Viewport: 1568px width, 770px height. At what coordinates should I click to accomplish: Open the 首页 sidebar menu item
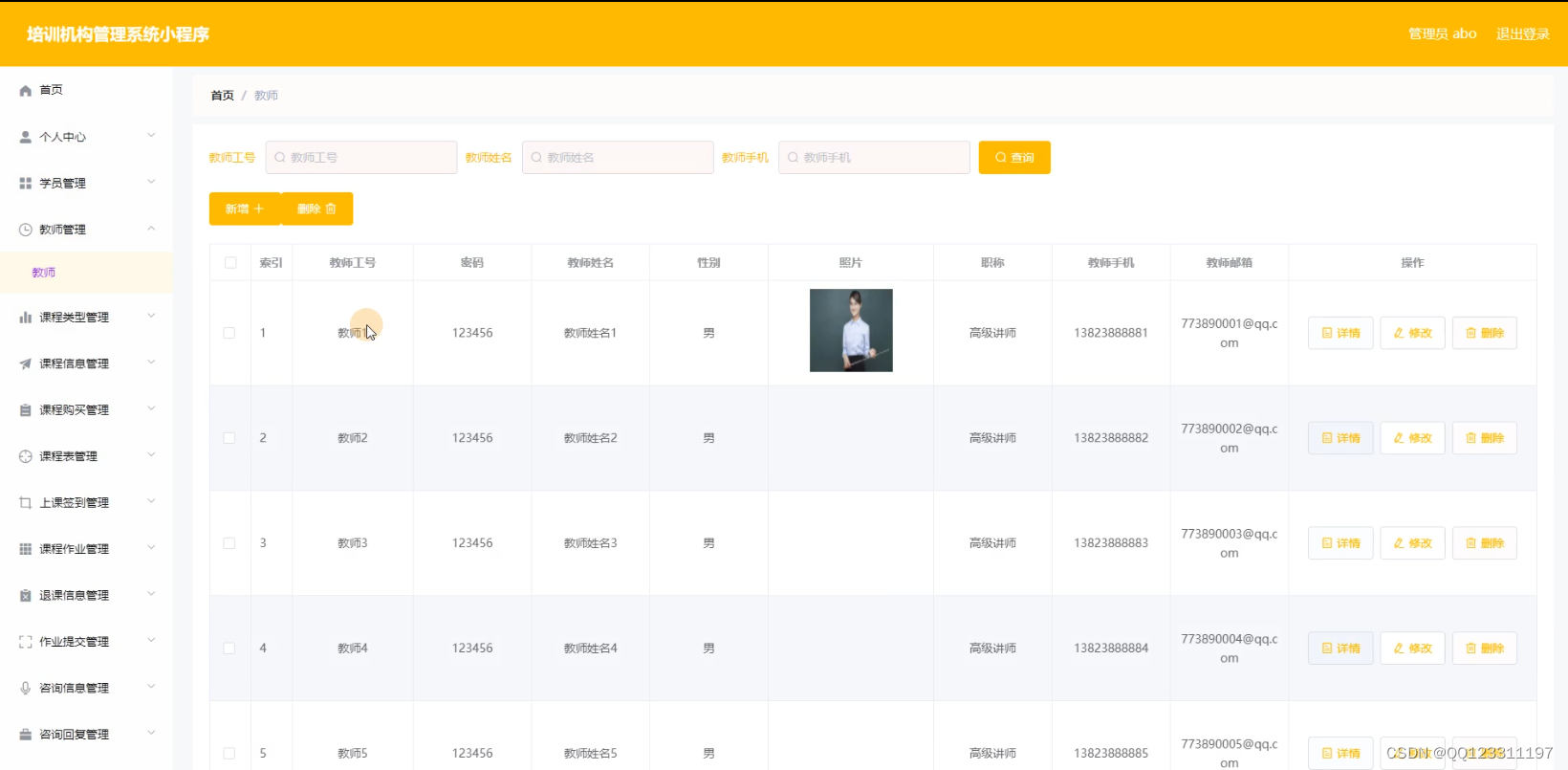click(86, 90)
